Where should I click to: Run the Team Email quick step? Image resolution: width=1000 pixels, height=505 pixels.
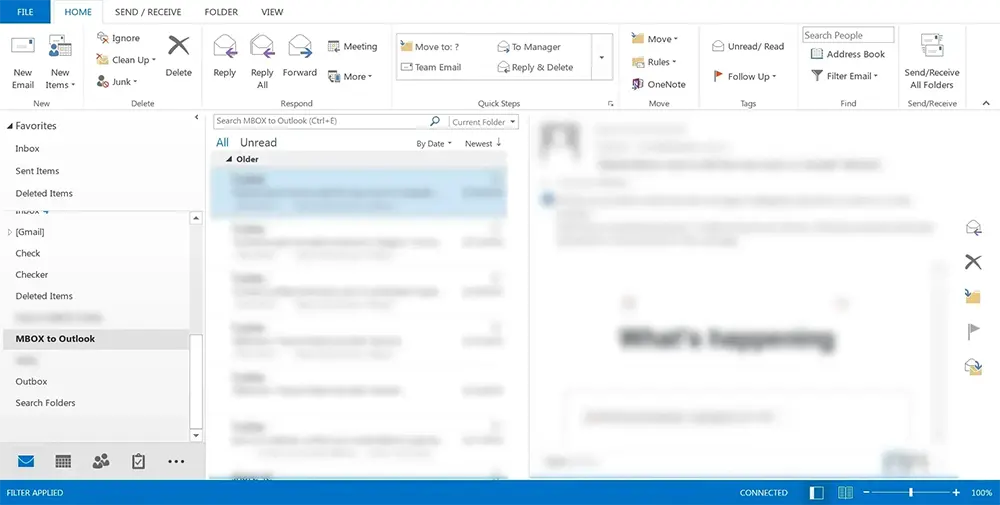pyautogui.click(x=430, y=67)
